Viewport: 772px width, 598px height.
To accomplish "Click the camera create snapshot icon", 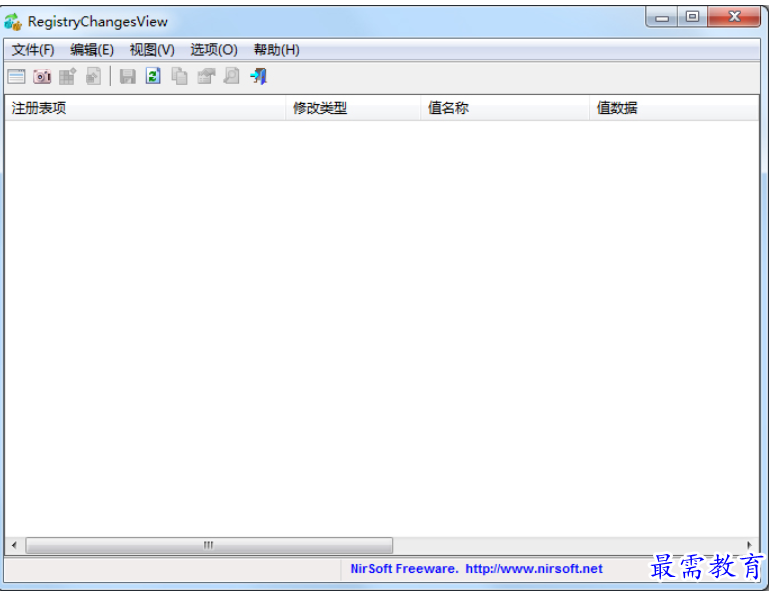I will click(42, 77).
